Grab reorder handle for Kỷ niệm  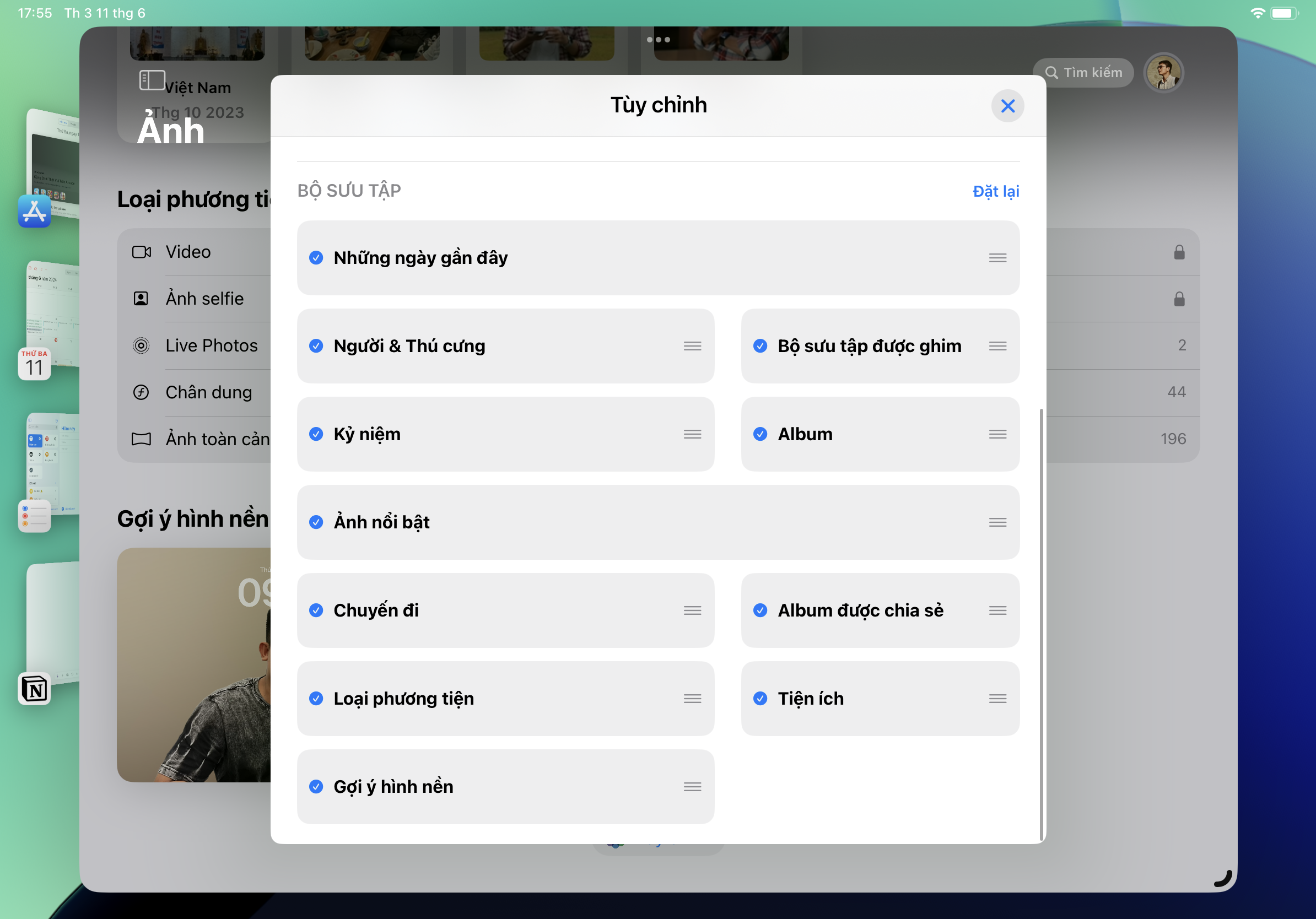coord(692,434)
